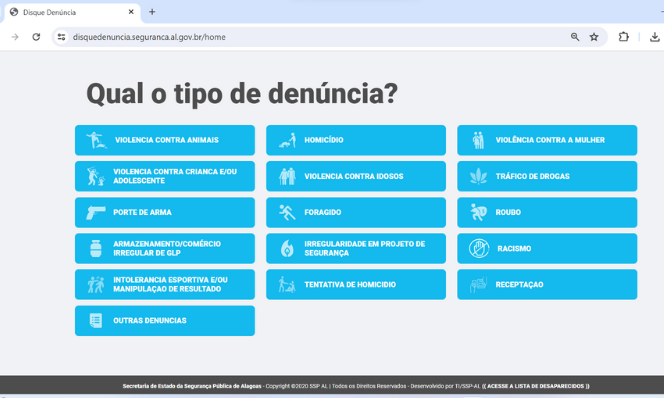
Task: Click the crossed-out hand icon for Racismo
Action: (x=479, y=249)
